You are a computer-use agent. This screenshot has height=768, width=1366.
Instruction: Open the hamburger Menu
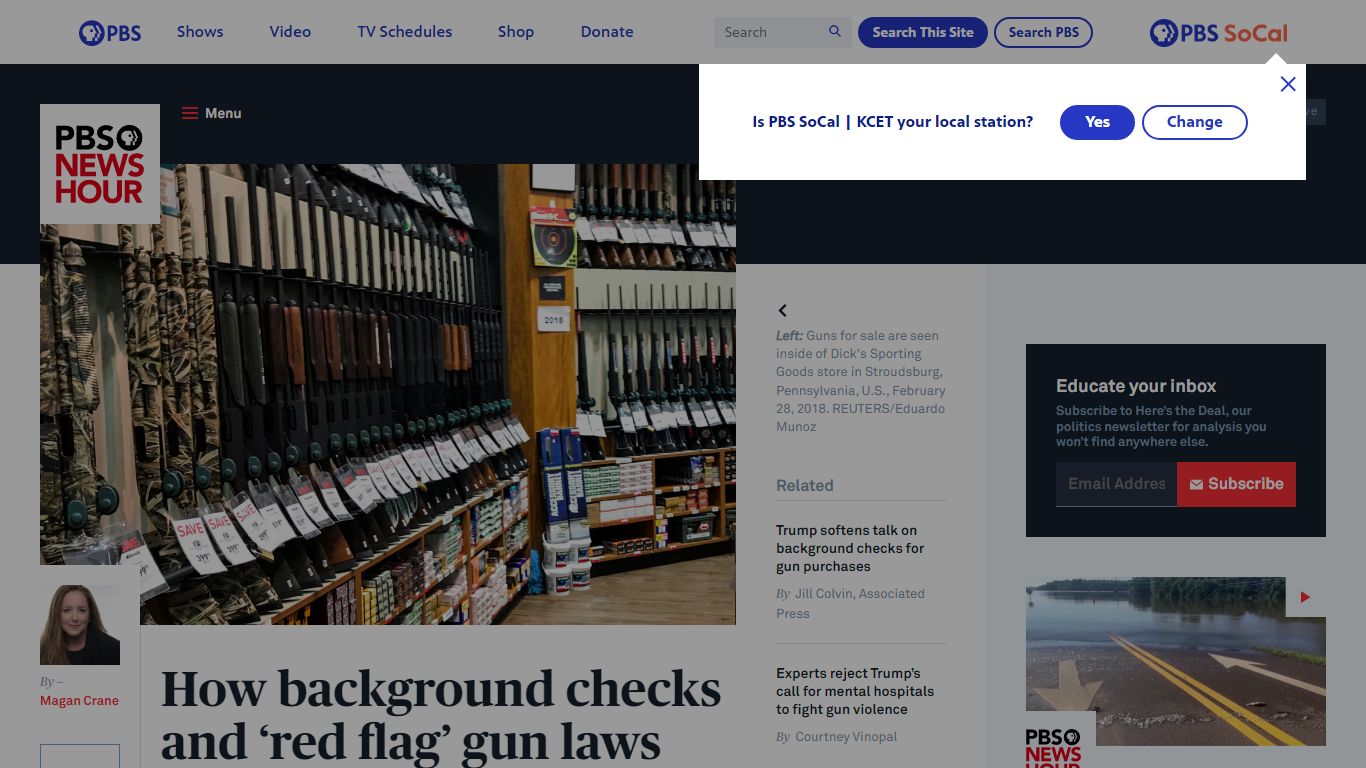click(211, 113)
